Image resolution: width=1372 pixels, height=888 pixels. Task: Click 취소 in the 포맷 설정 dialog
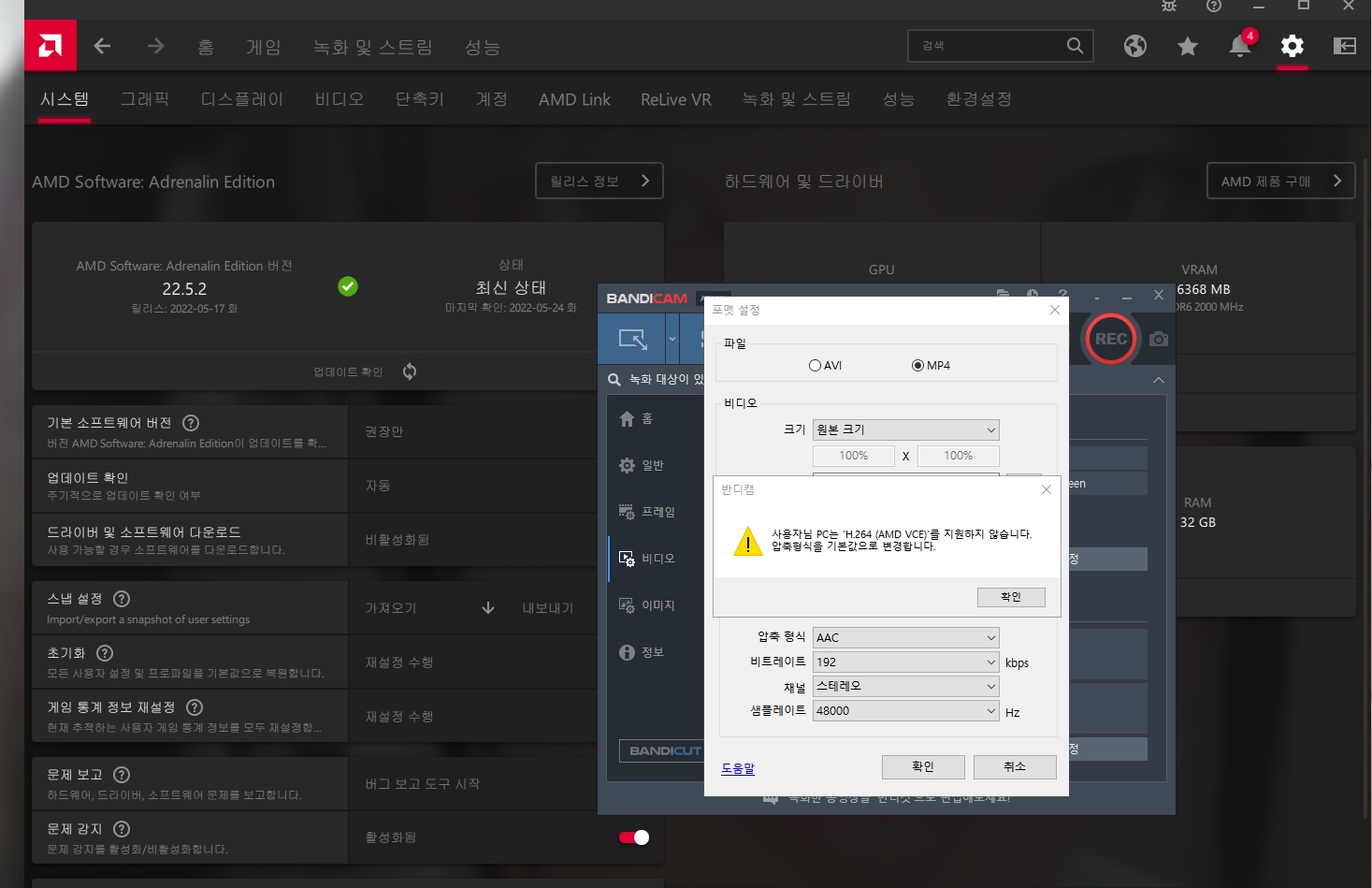(x=1015, y=766)
